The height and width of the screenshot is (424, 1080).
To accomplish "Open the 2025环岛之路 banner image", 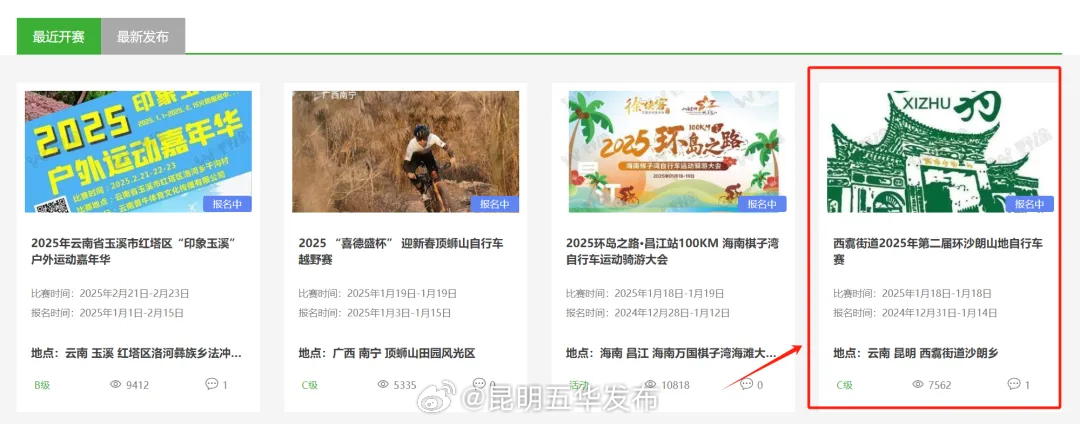I will pos(674,151).
